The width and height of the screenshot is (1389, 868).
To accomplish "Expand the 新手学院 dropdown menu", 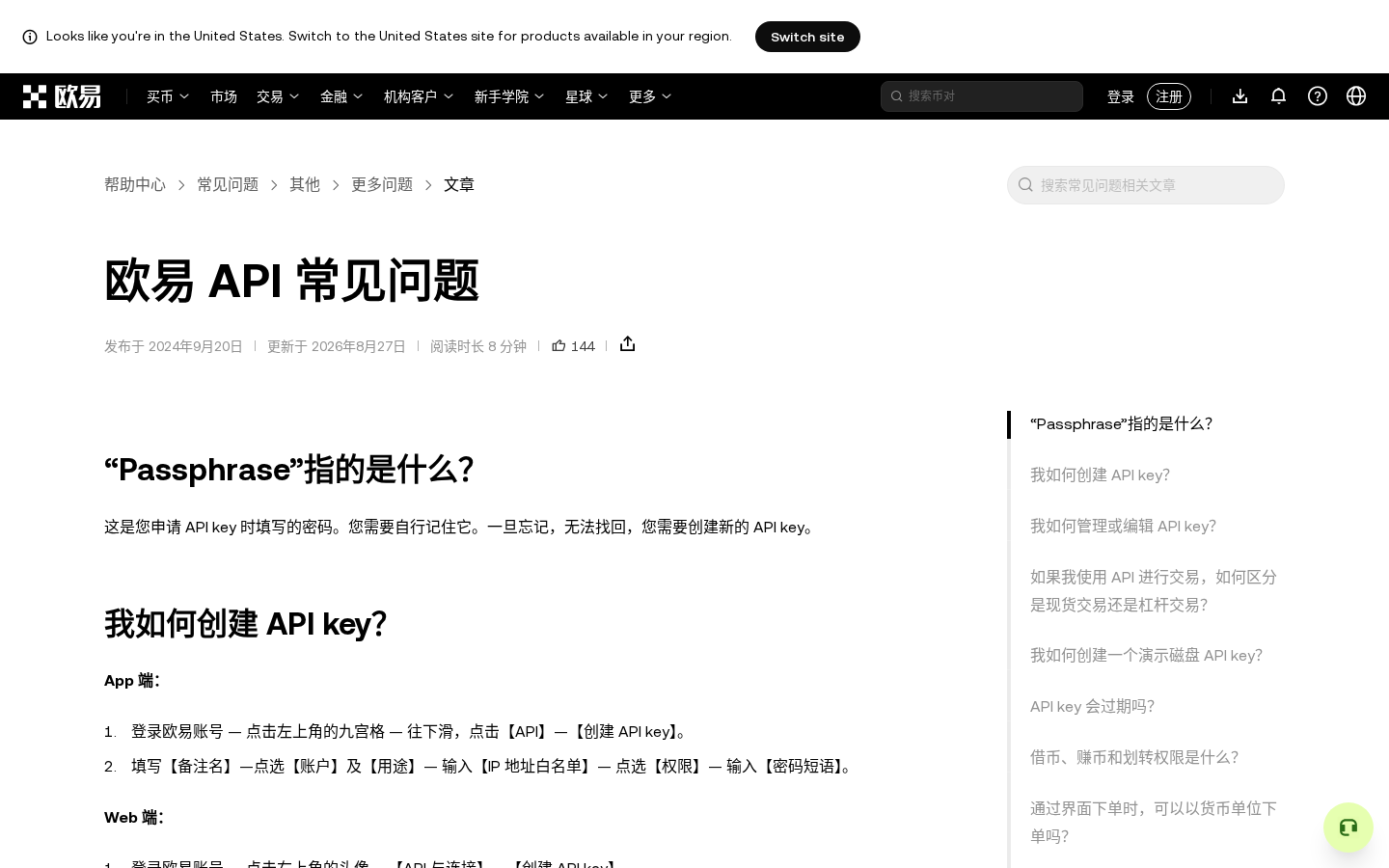I will (x=509, y=96).
